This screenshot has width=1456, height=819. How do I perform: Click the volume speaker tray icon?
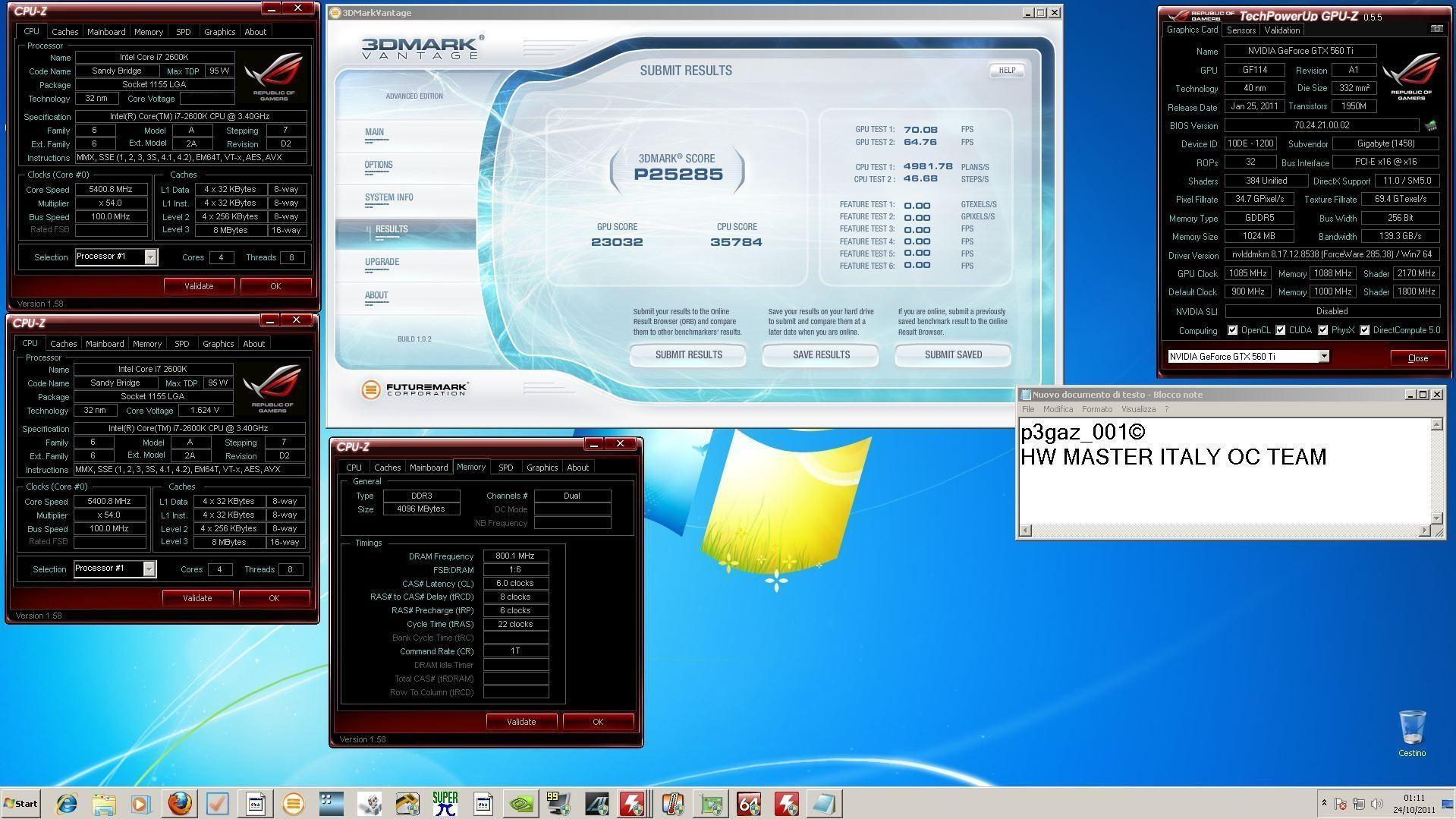click(x=1377, y=803)
